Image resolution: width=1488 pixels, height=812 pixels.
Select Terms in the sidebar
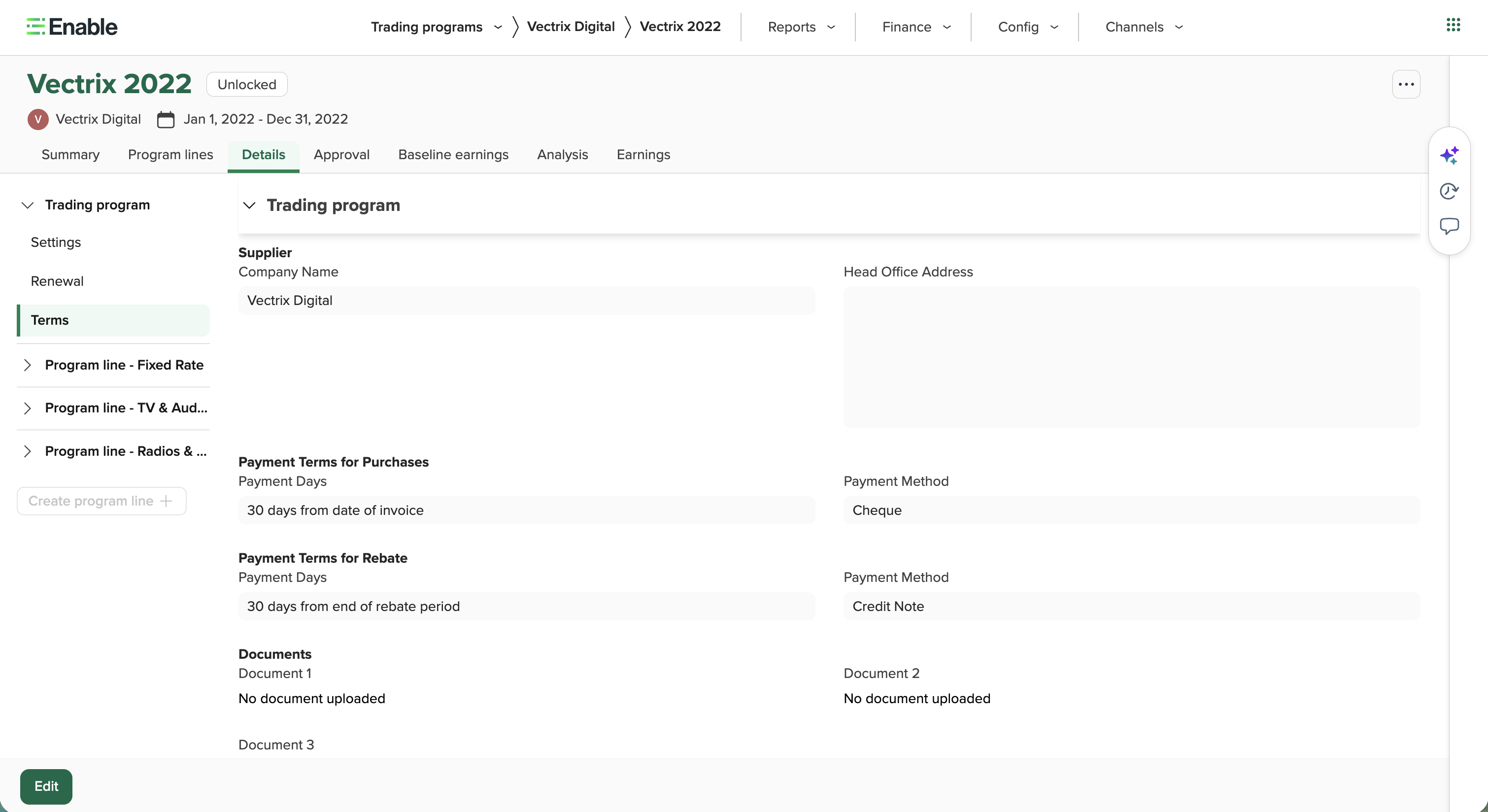pyautogui.click(x=113, y=321)
